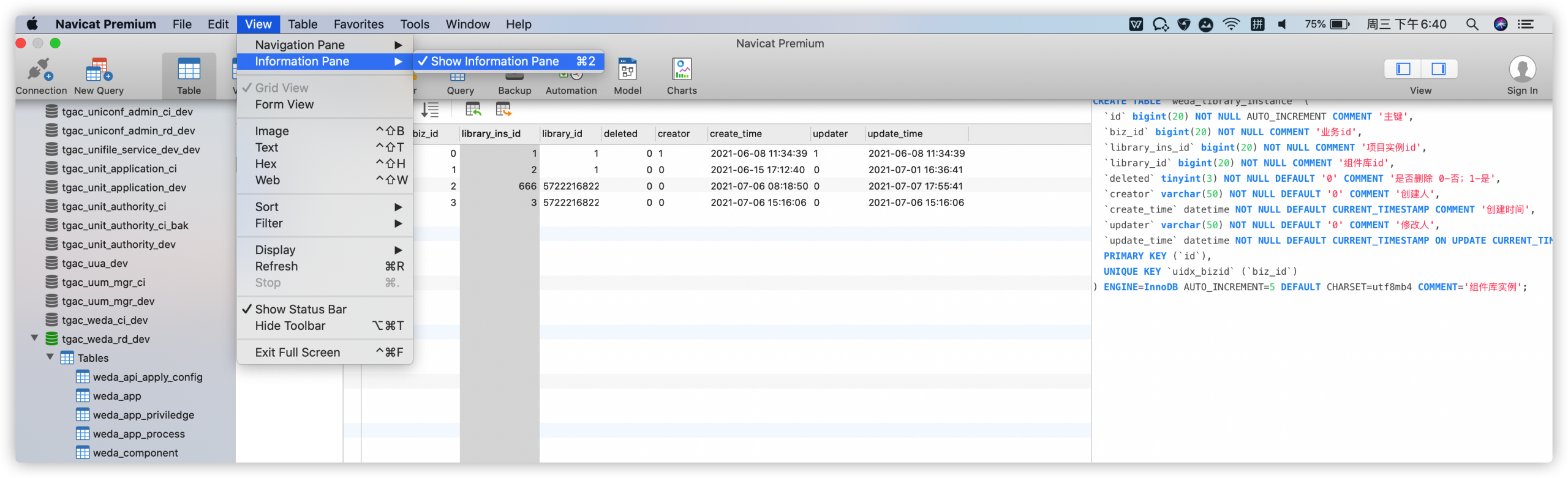Open the Tools menu
The image size is (1568, 478).
415,24
